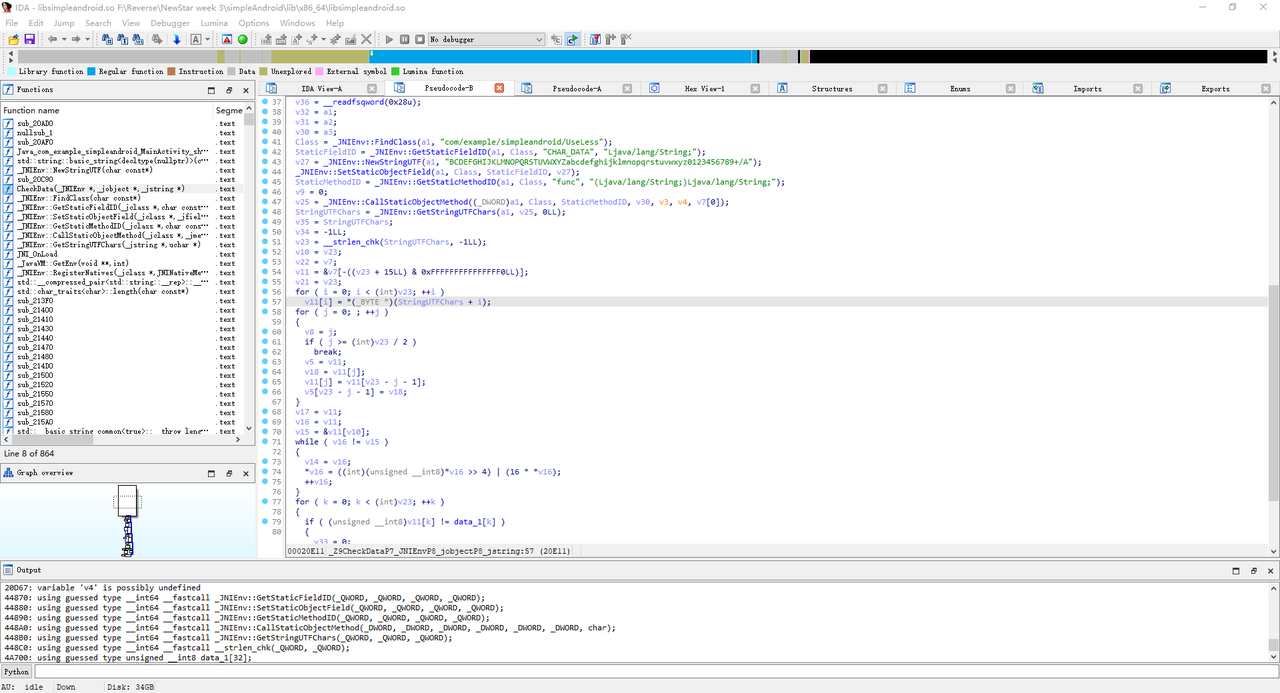This screenshot has height=693, width=1280.
Task: Click the stop process icon
Action: [419, 39]
